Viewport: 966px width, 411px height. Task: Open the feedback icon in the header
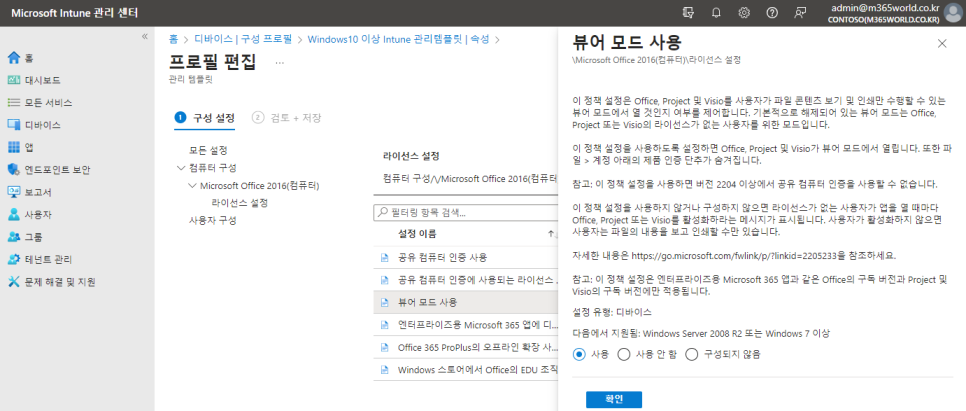800,12
